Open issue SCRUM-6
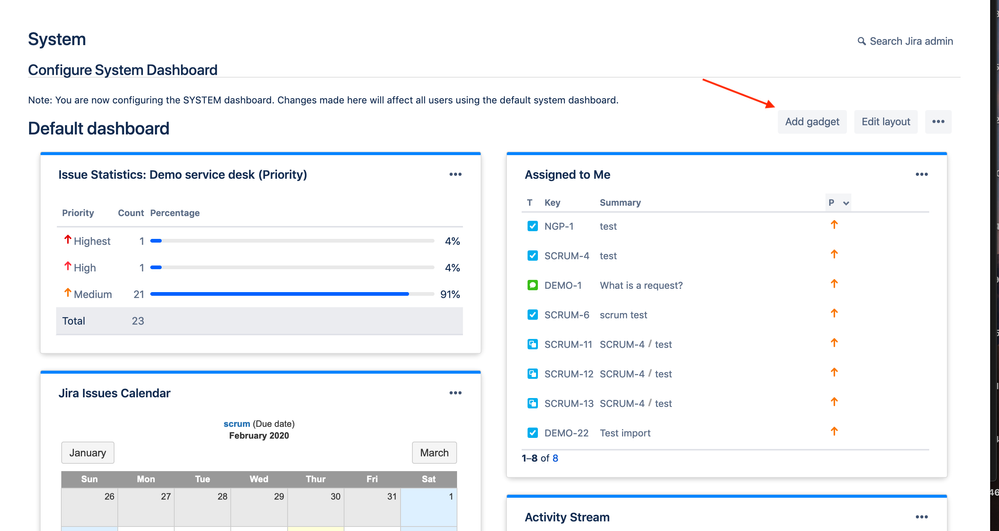 [566, 315]
